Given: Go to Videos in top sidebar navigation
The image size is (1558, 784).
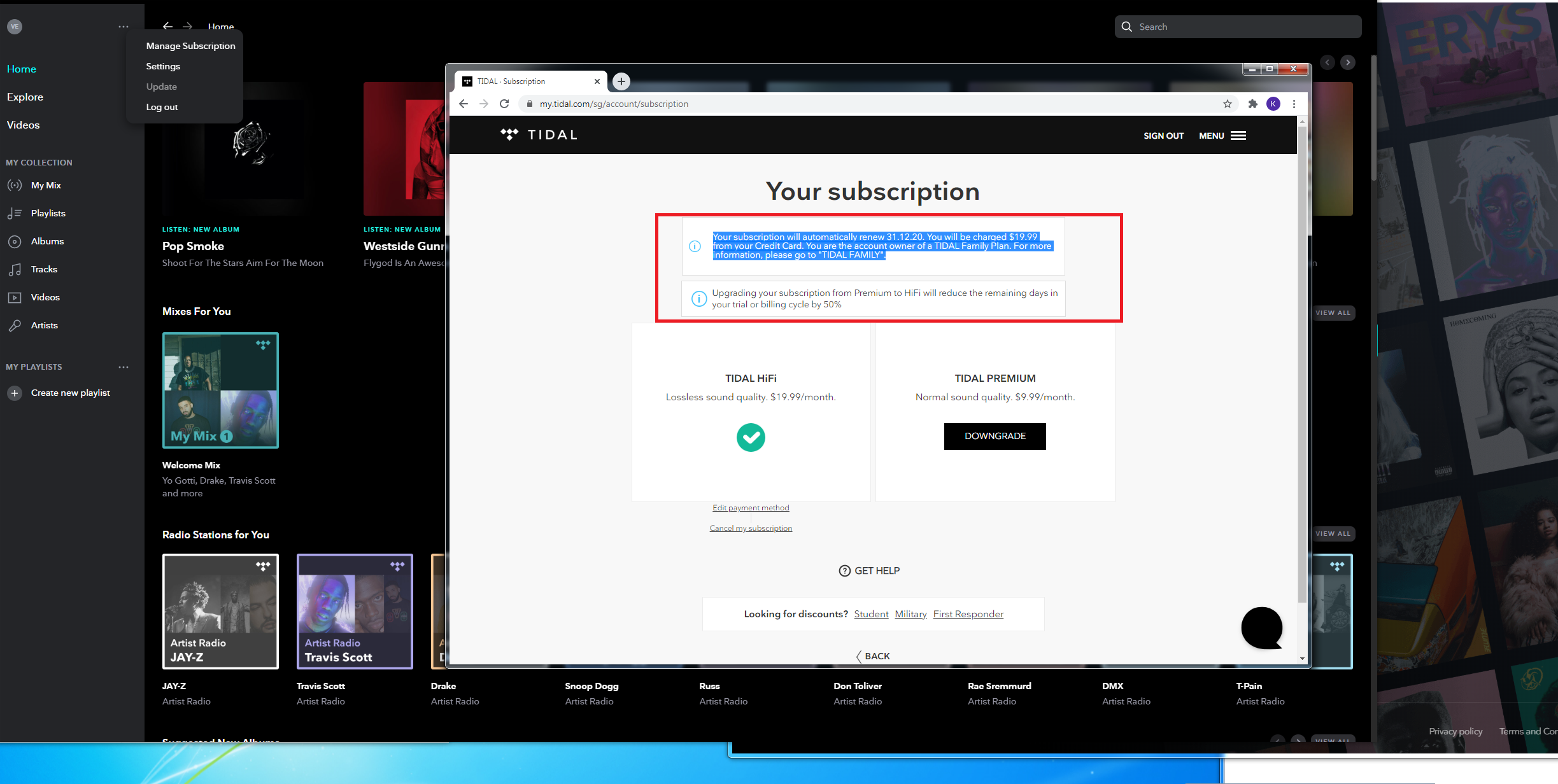Looking at the screenshot, I should pyautogui.click(x=23, y=125).
